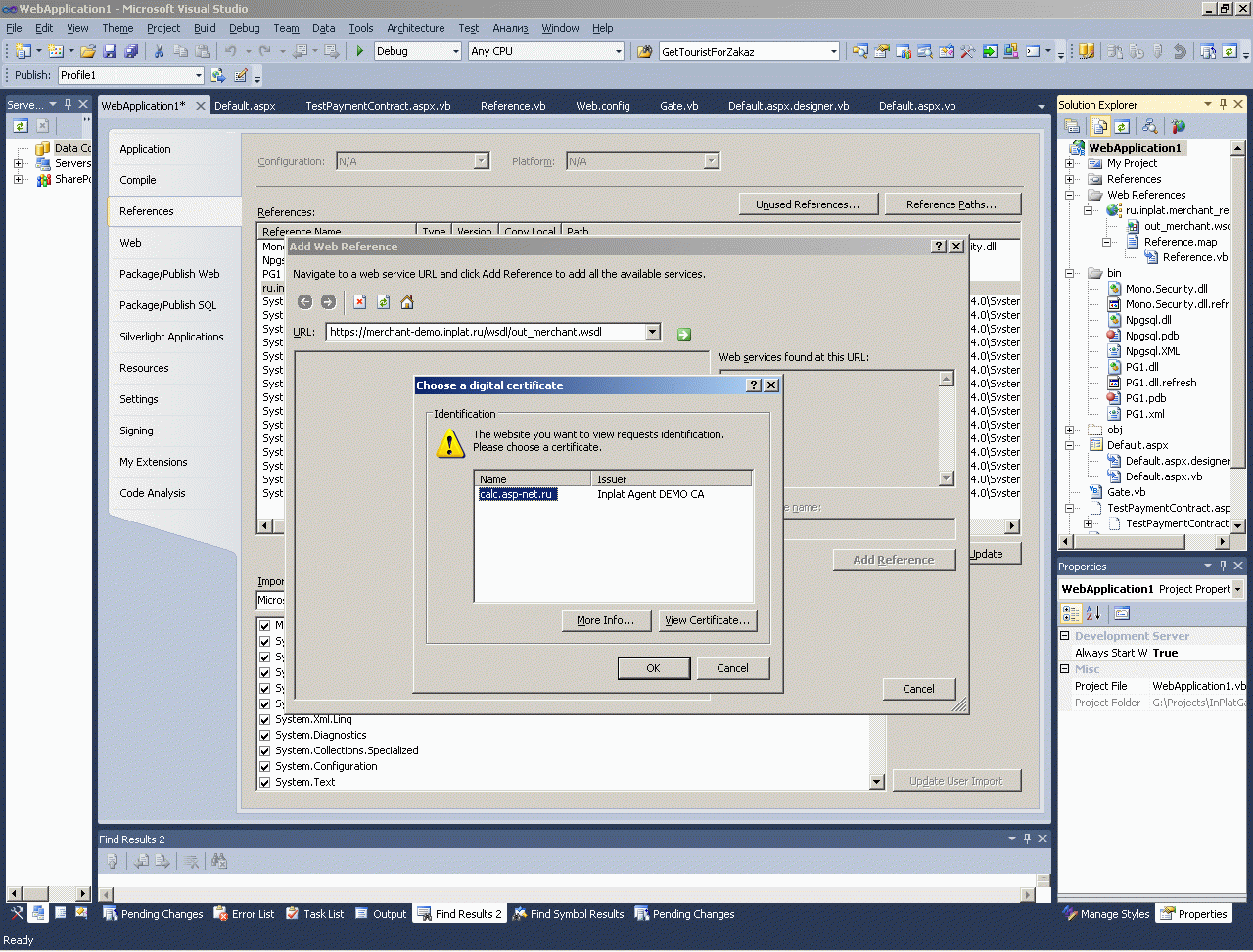Click the View Certificate... button
The image size is (1253, 952).
point(708,620)
